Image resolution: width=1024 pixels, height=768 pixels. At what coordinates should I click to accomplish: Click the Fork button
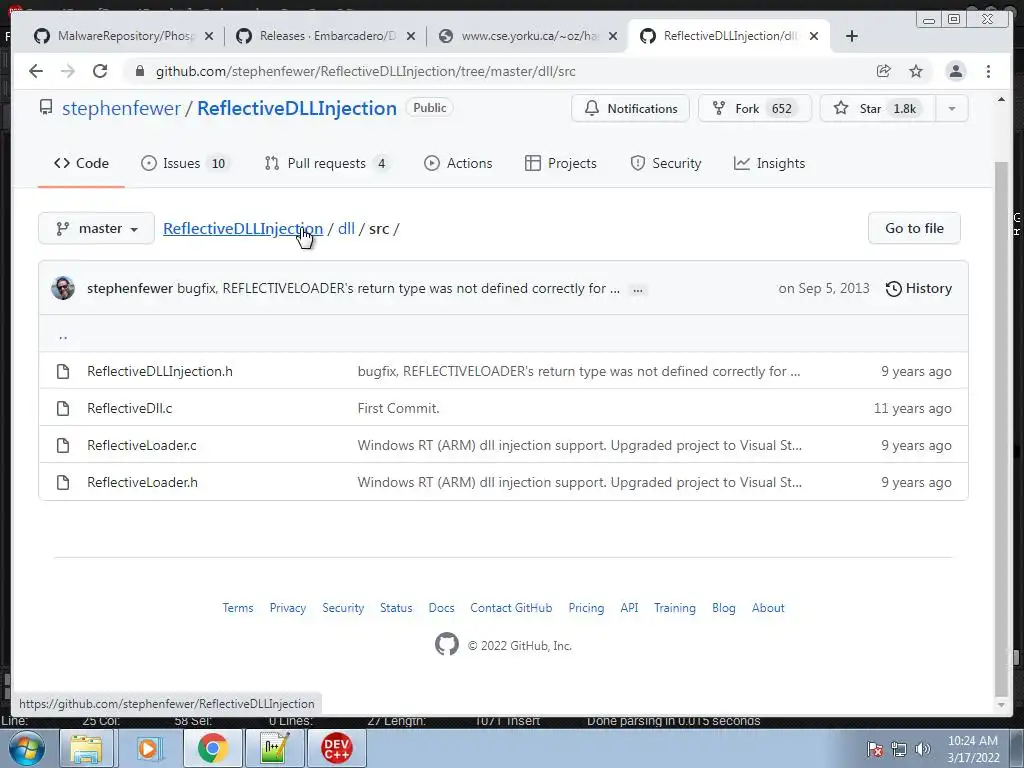pos(754,108)
